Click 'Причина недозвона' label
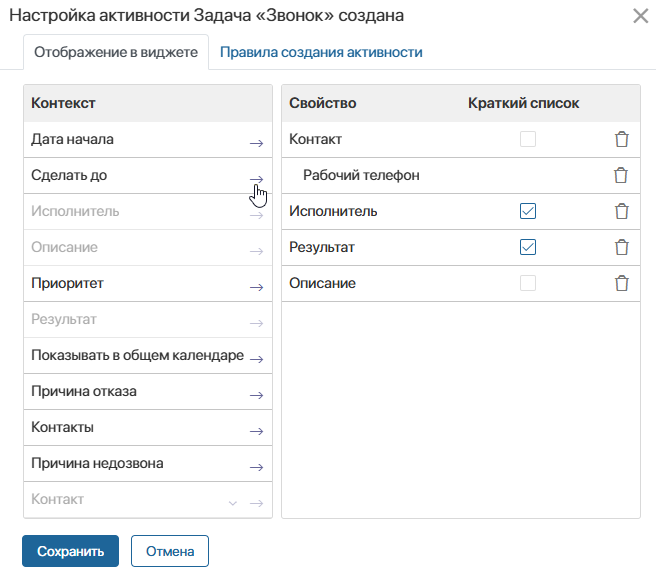The width and height of the screenshot is (656, 572). 97,463
